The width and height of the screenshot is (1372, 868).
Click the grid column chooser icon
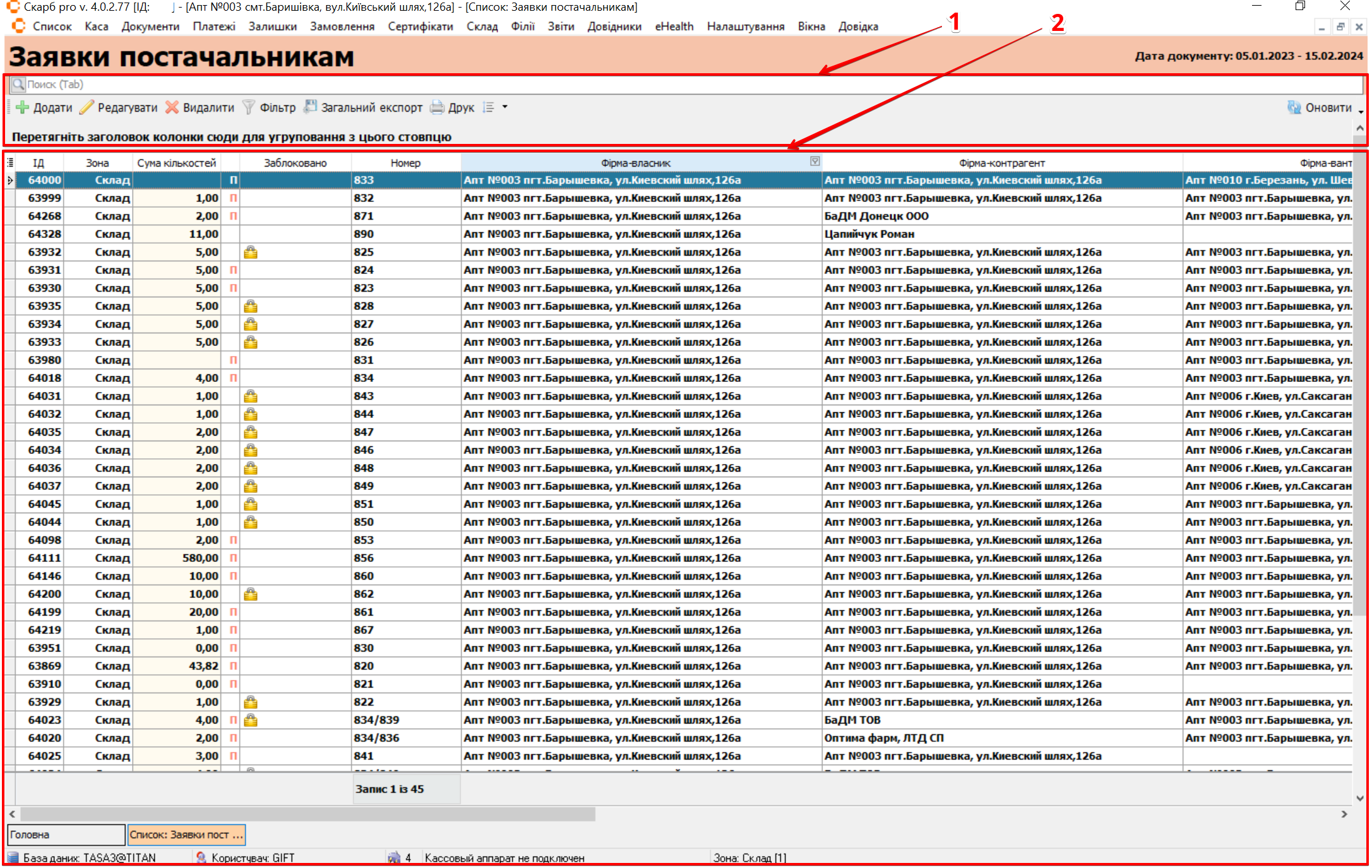coord(10,163)
